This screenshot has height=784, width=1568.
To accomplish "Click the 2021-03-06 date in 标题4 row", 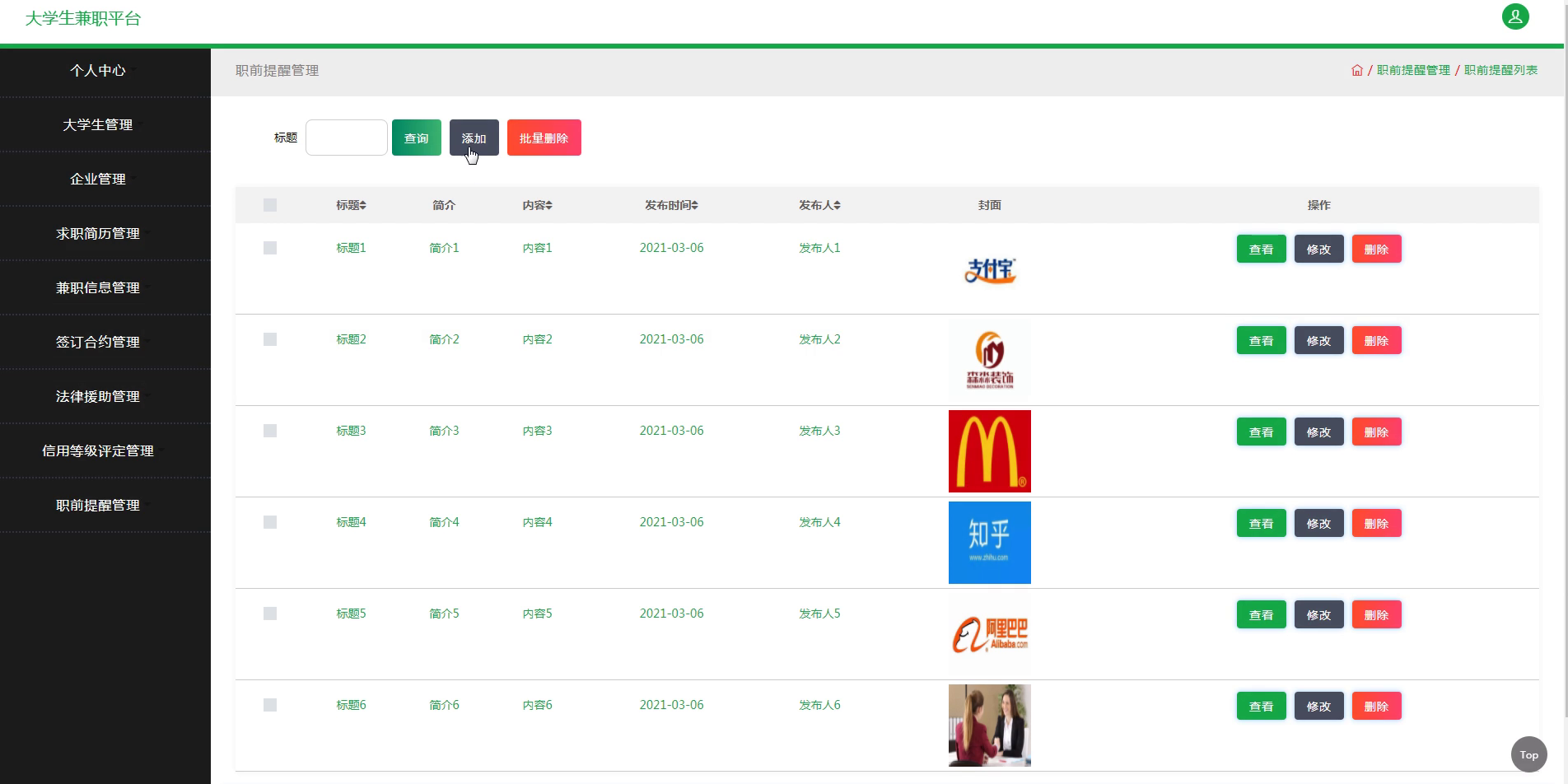I will pos(672,522).
